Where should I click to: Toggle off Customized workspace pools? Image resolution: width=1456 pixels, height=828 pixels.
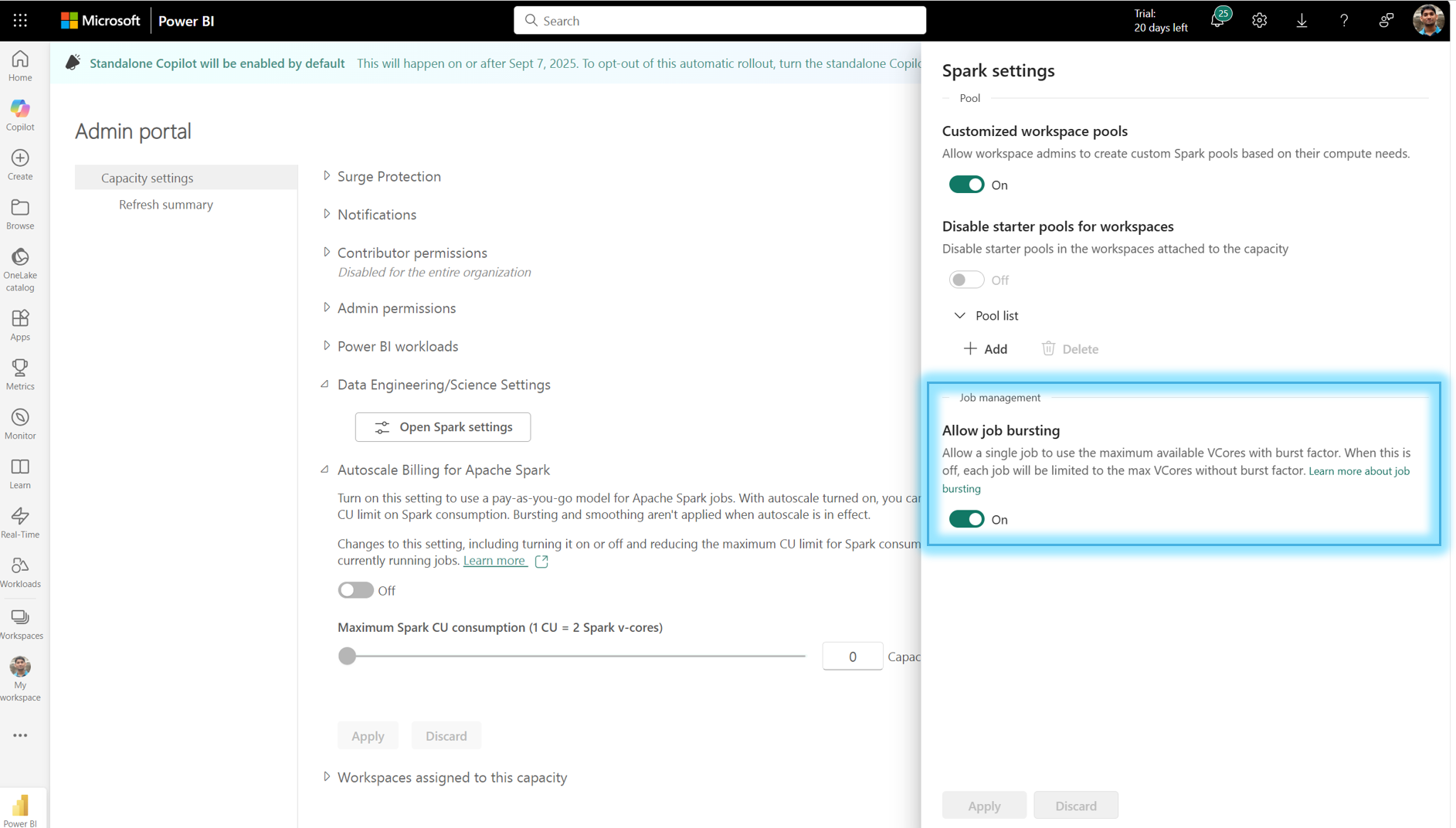pos(966,185)
